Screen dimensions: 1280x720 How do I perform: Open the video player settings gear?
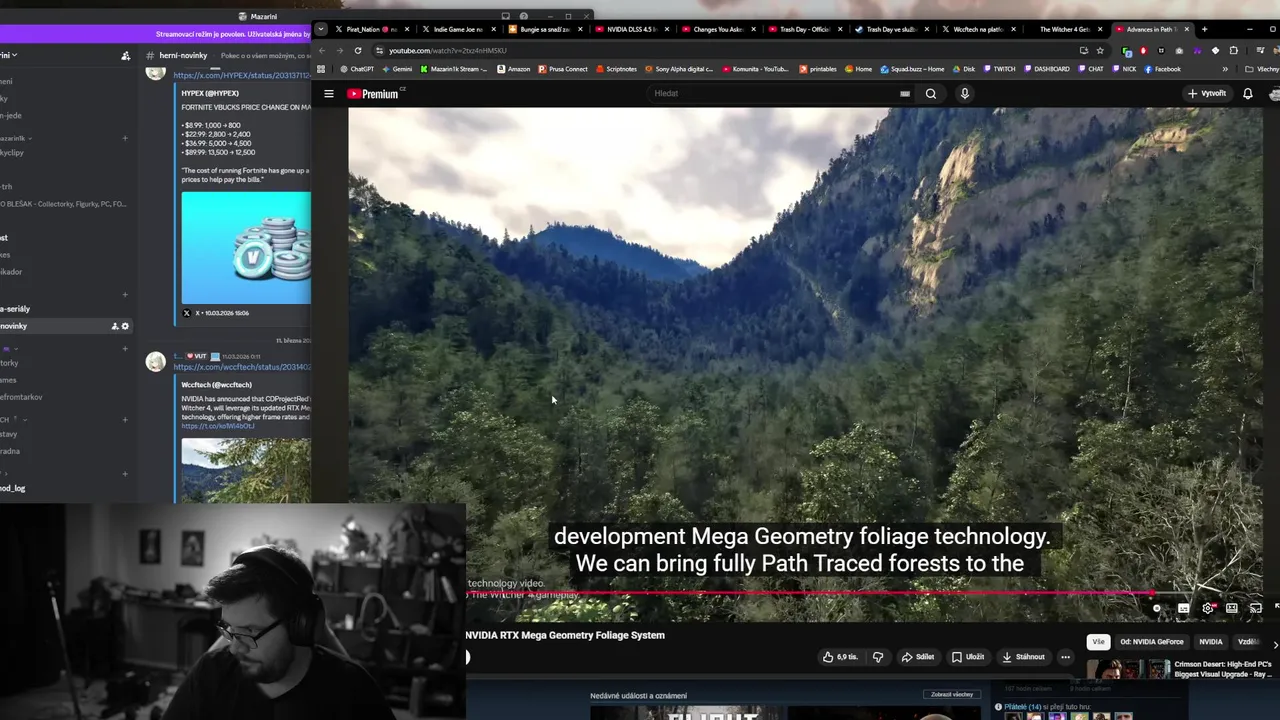tap(1208, 608)
